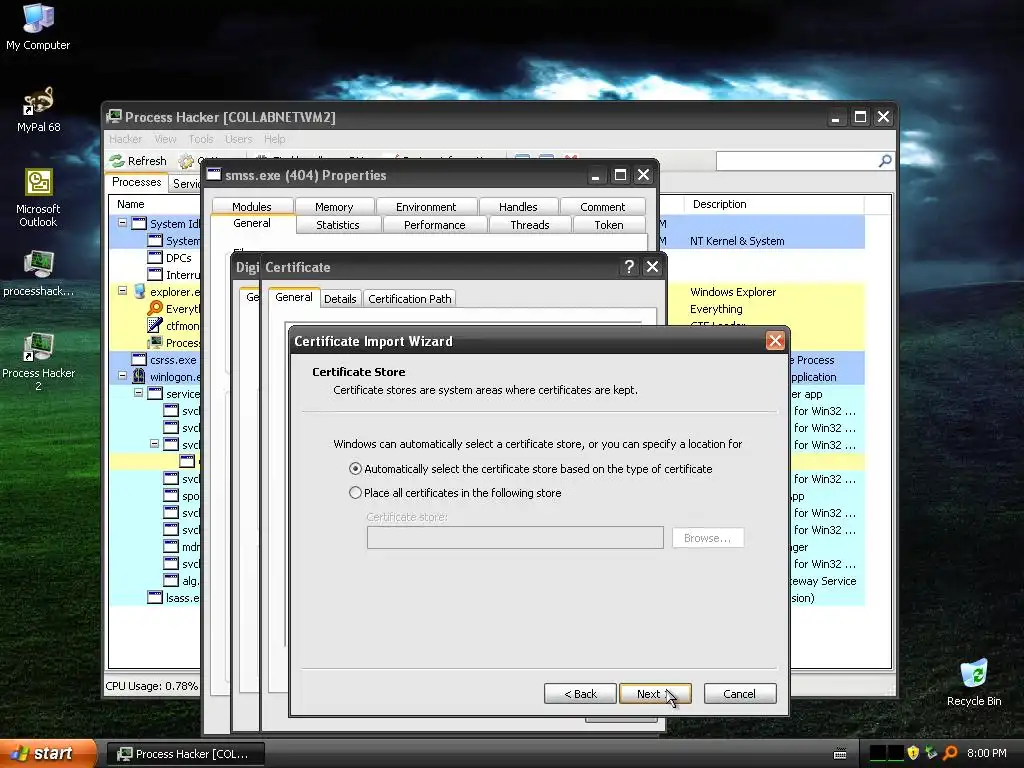Viewport: 1024px width, 768px height.
Task: Click the Process Hacker child process icon
Action: 155,342
